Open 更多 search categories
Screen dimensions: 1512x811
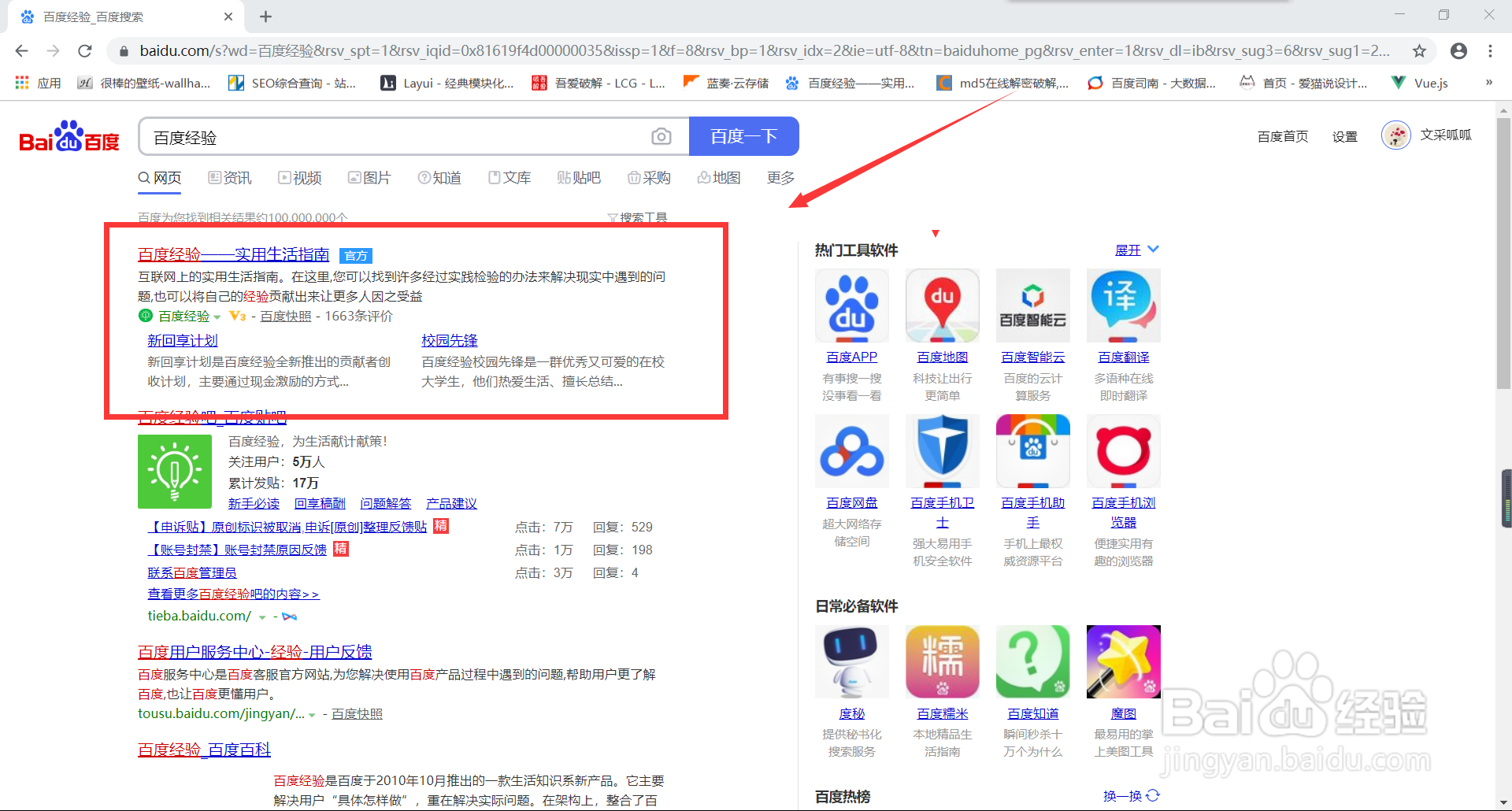click(x=780, y=178)
